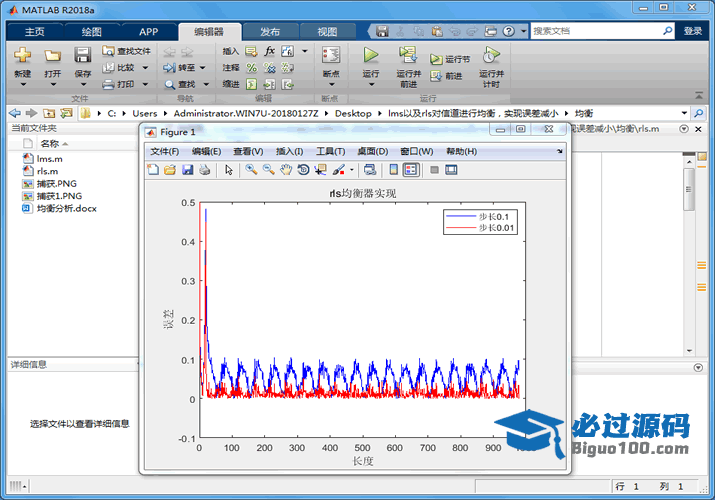Click the save figure disk icon
715x500 pixels.
point(187,170)
